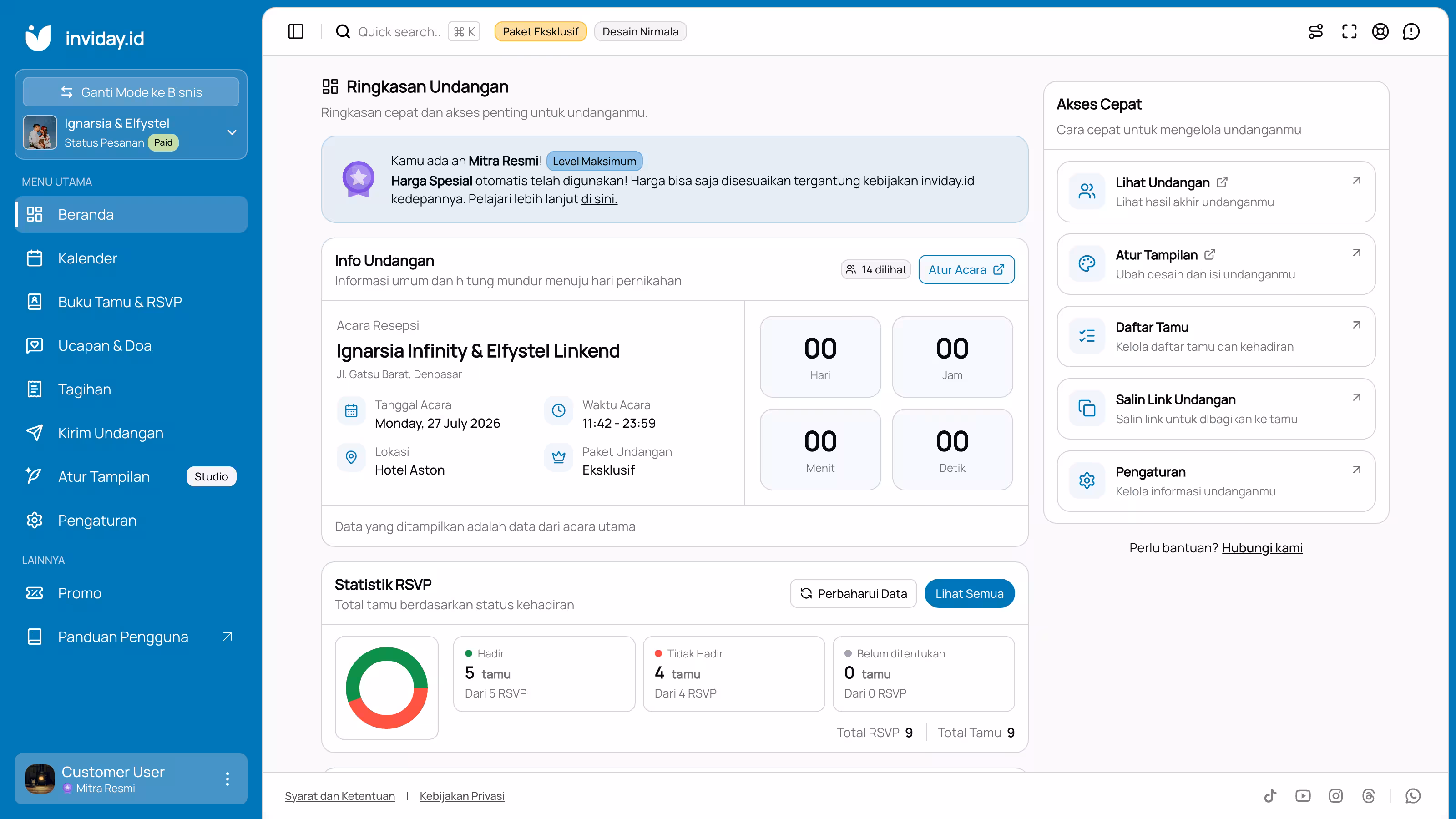Image resolution: width=1456 pixels, height=819 pixels.
Task: Open Customer User options menu dots
Action: [227, 779]
